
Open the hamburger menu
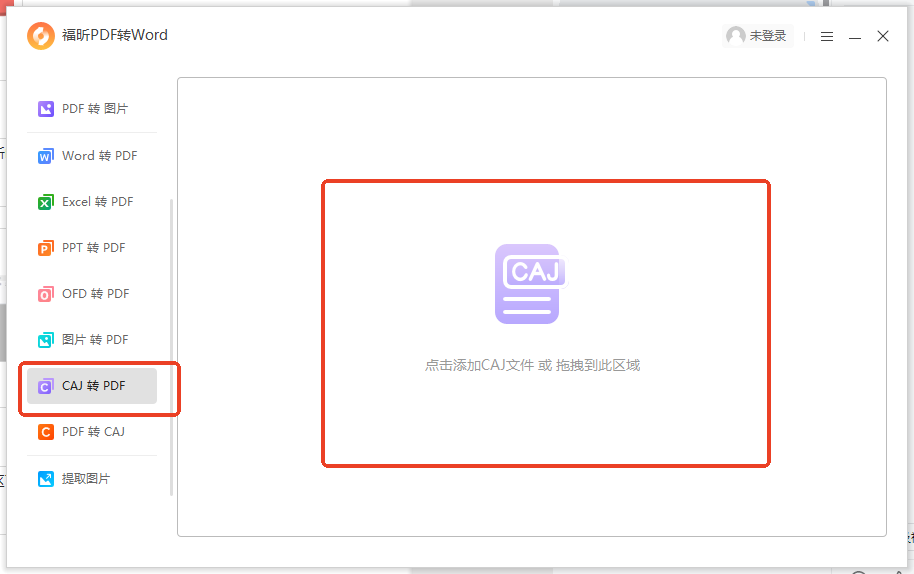tap(827, 37)
